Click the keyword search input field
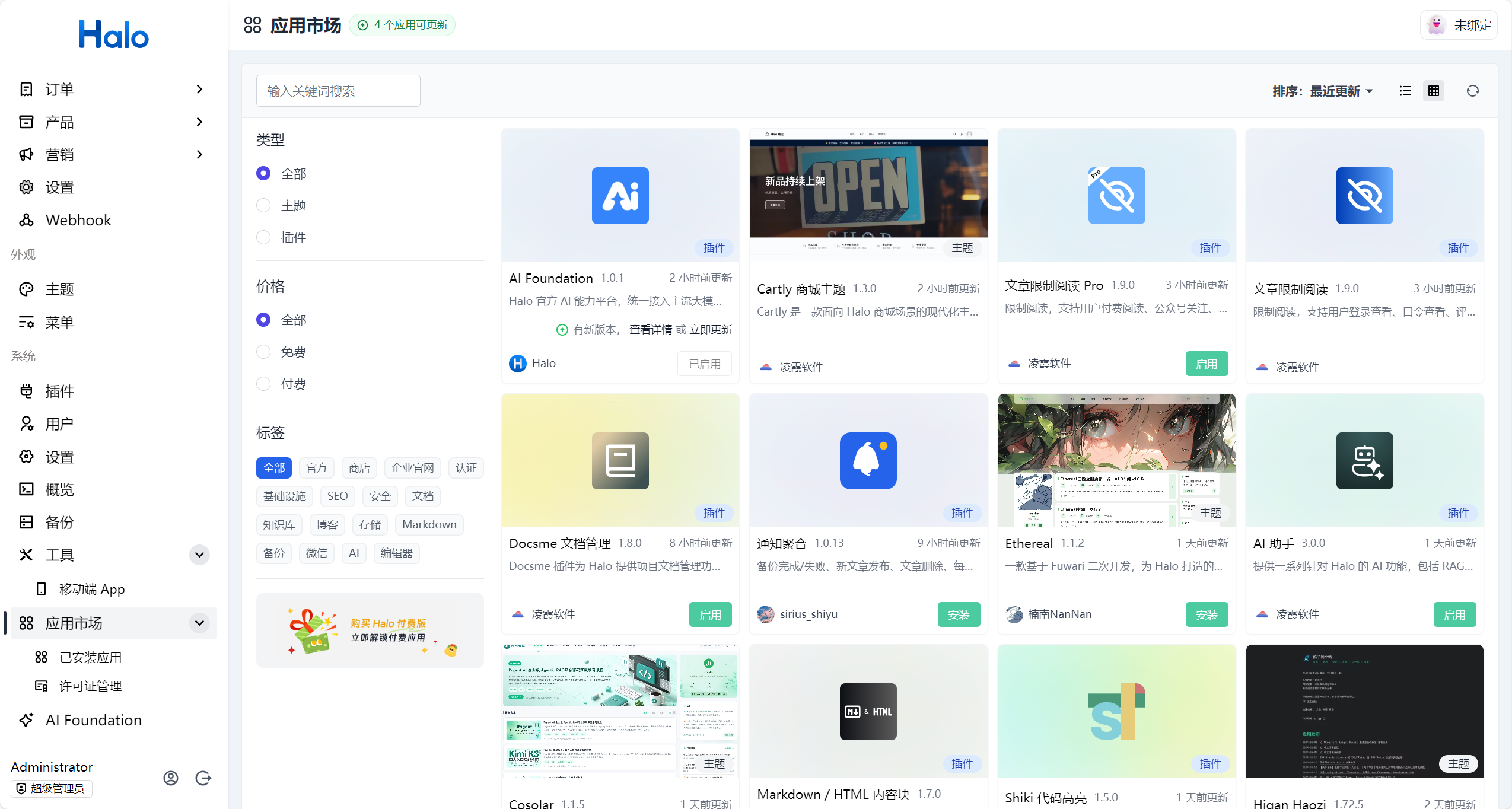Screen dimensions: 1512x809 pos(338,91)
